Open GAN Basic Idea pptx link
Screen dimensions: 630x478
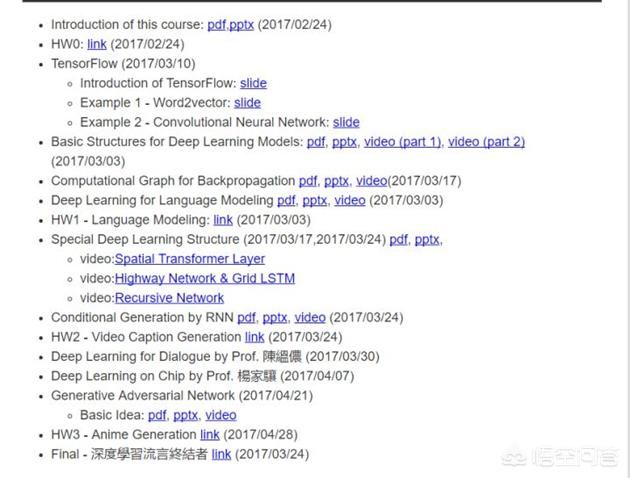pyautogui.click(x=186, y=415)
